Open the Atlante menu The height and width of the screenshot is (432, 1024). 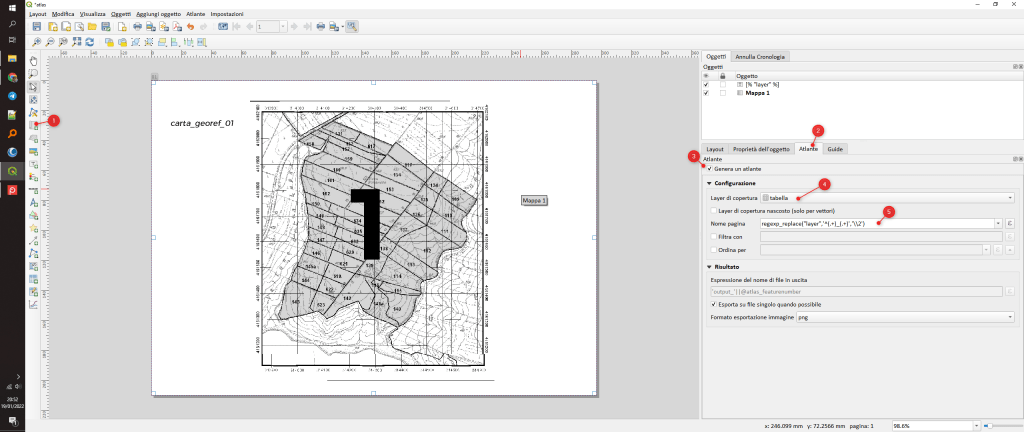tap(196, 15)
